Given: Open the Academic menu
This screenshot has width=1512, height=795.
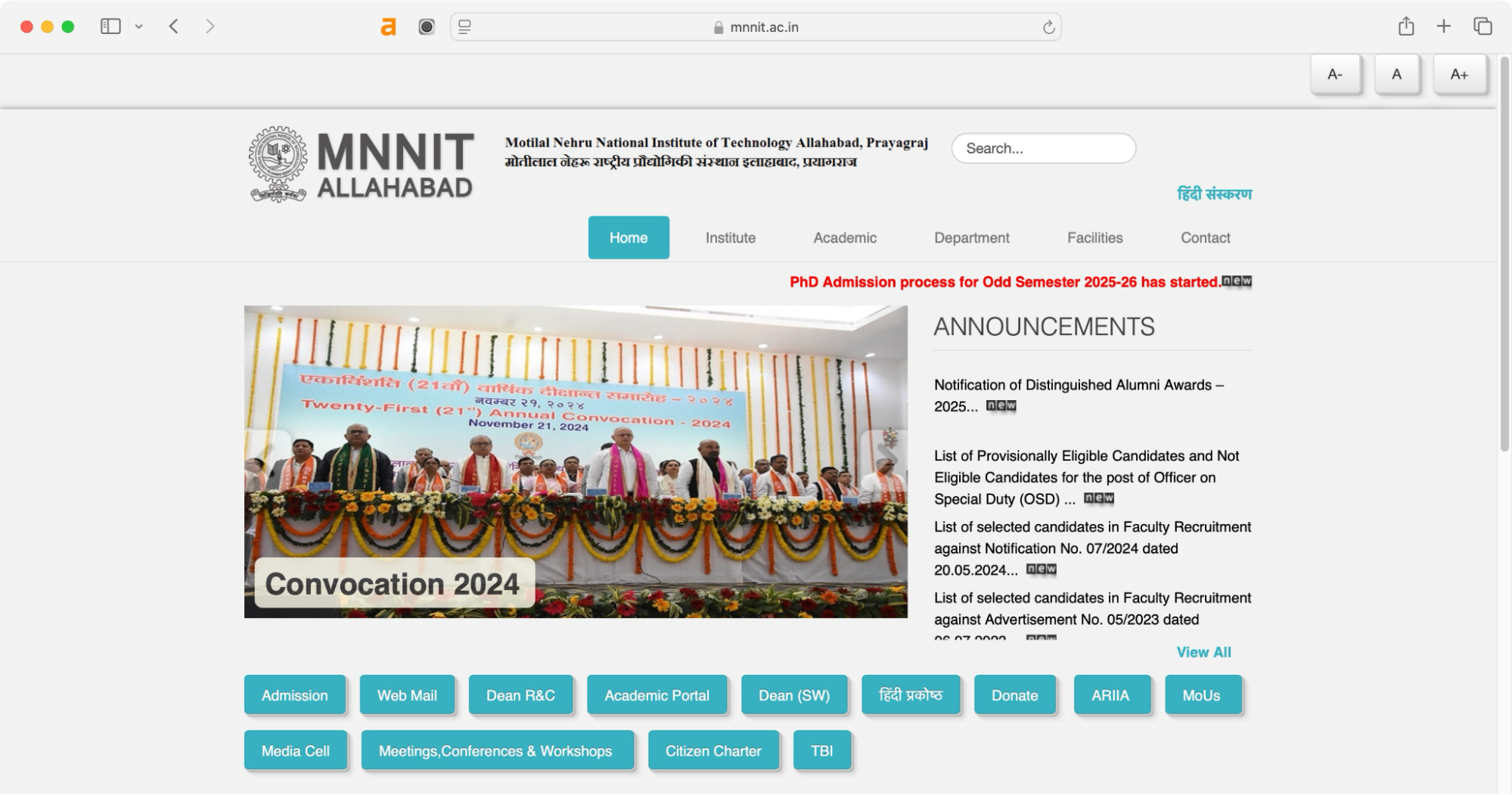Looking at the screenshot, I should pyautogui.click(x=844, y=238).
